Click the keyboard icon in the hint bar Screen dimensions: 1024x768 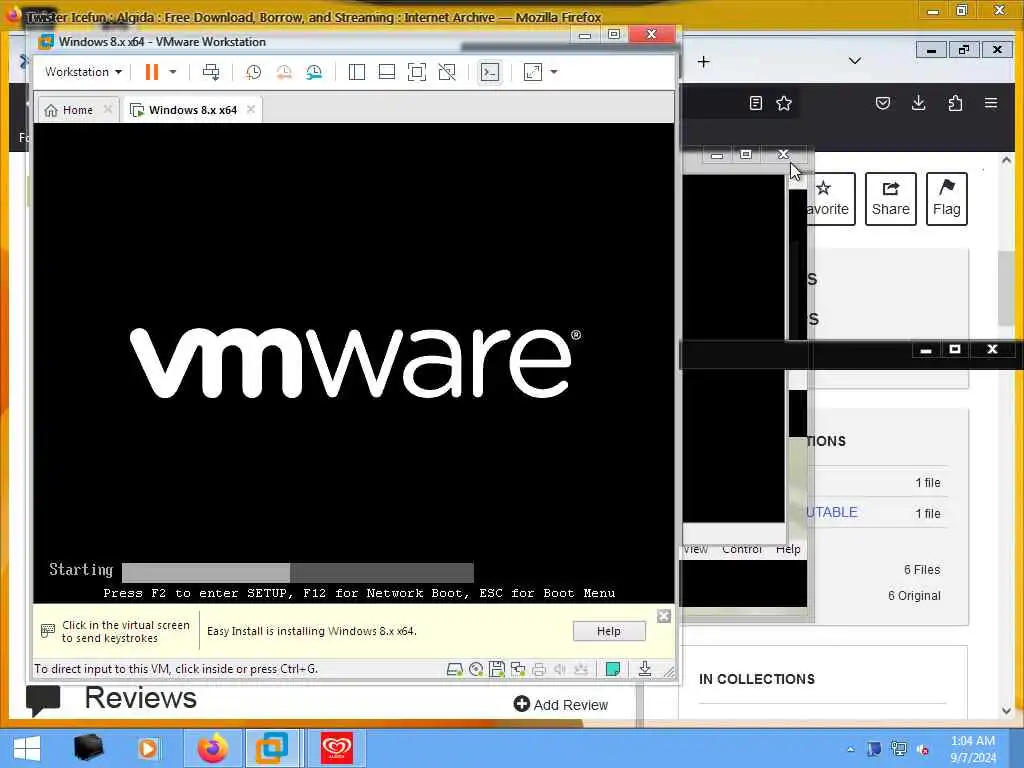pos(48,631)
